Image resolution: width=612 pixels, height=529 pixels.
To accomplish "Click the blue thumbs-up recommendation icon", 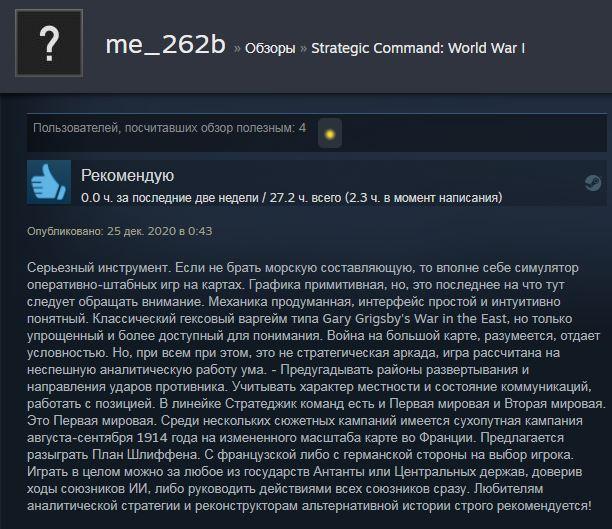I will click(49, 182).
